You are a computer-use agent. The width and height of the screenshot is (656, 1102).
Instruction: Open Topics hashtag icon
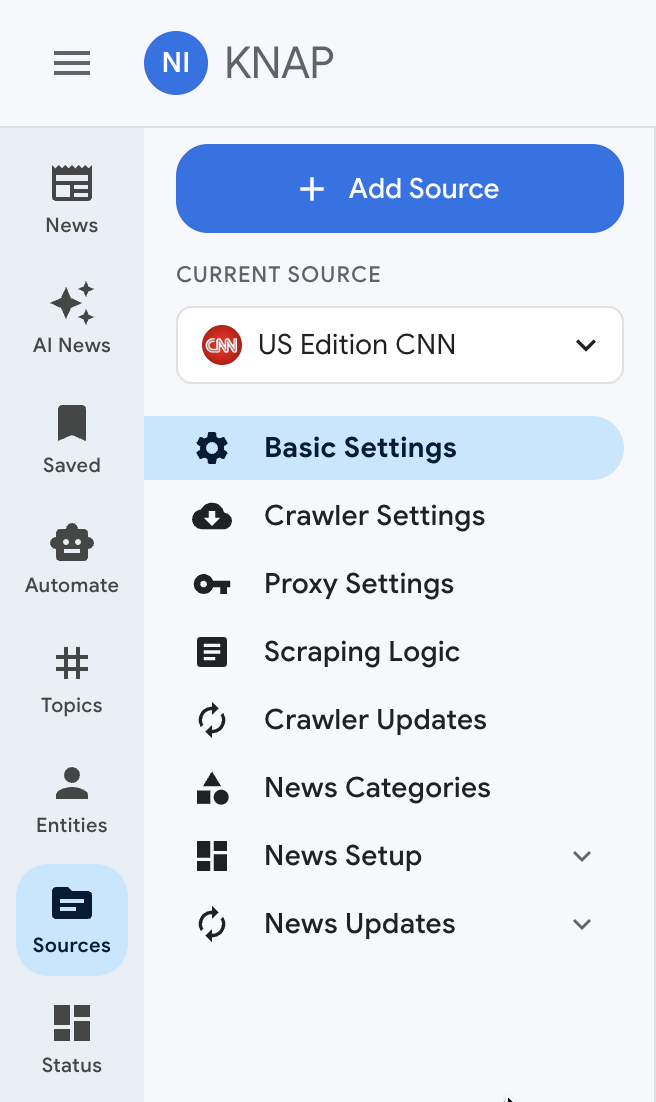click(72, 664)
